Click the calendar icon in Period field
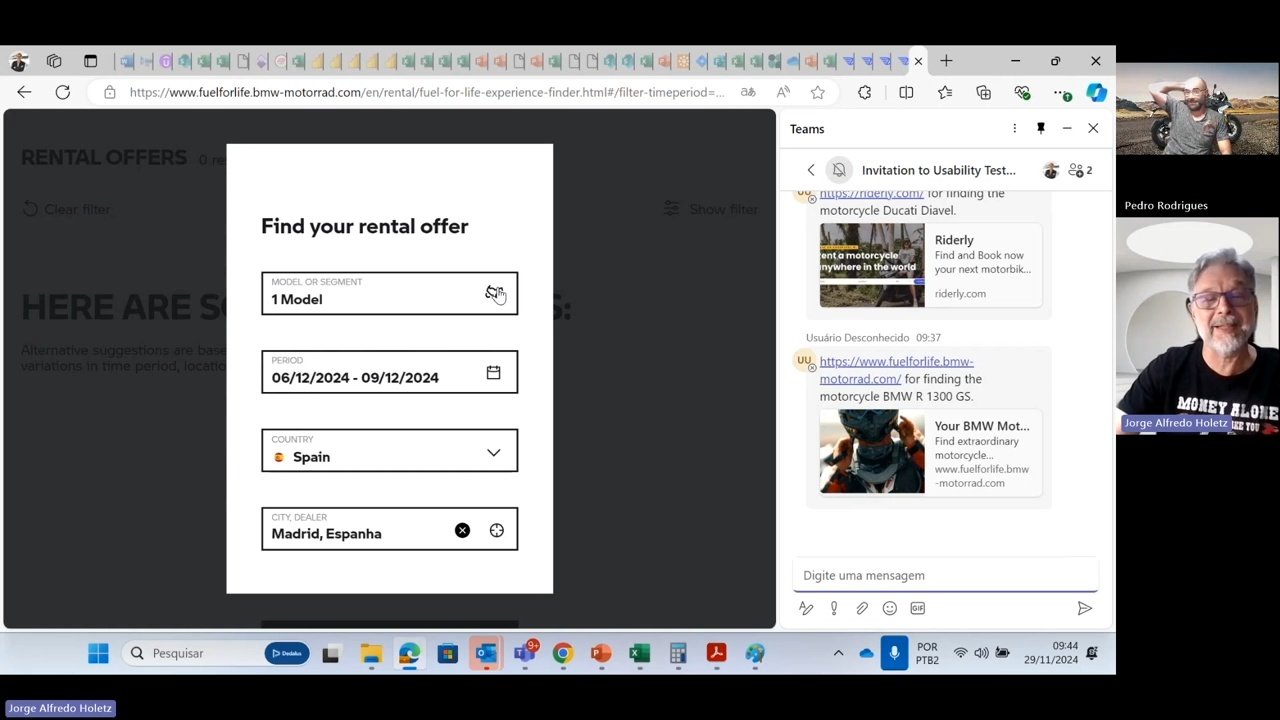This screenshot has height=720, width=1280. click(x=493, y=373)
